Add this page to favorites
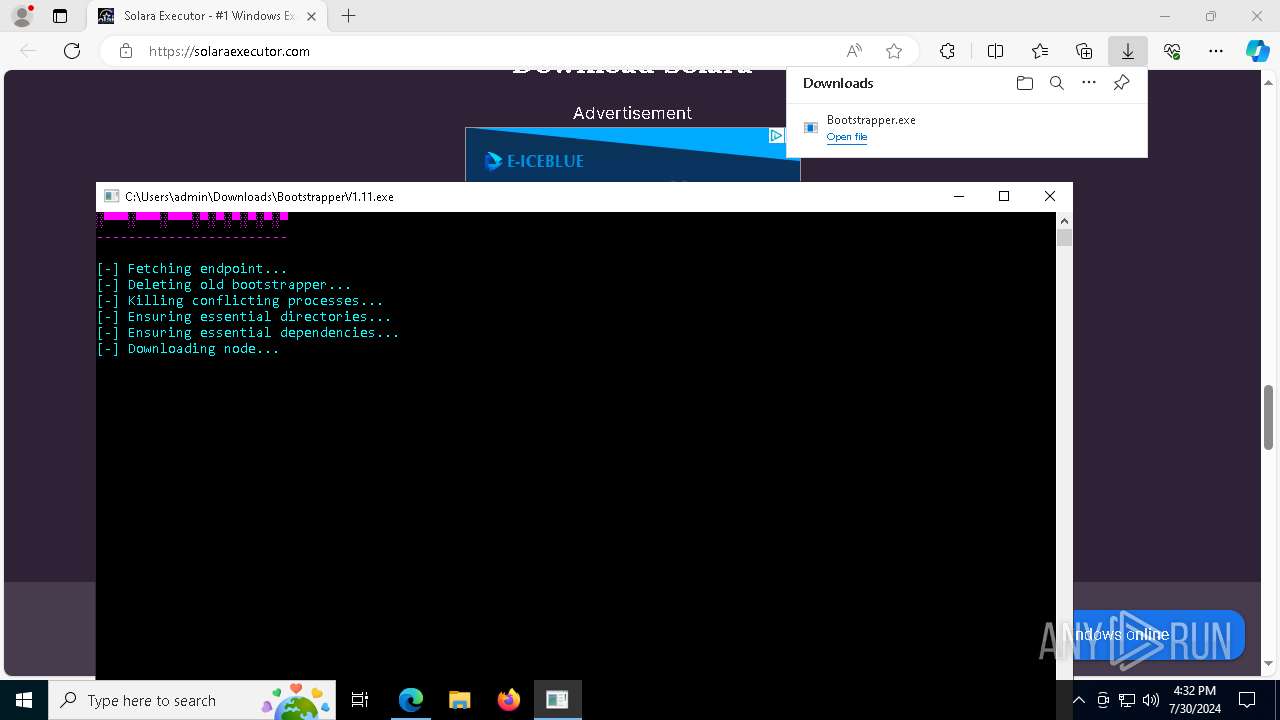1280x720 pixels. [894, 51]
